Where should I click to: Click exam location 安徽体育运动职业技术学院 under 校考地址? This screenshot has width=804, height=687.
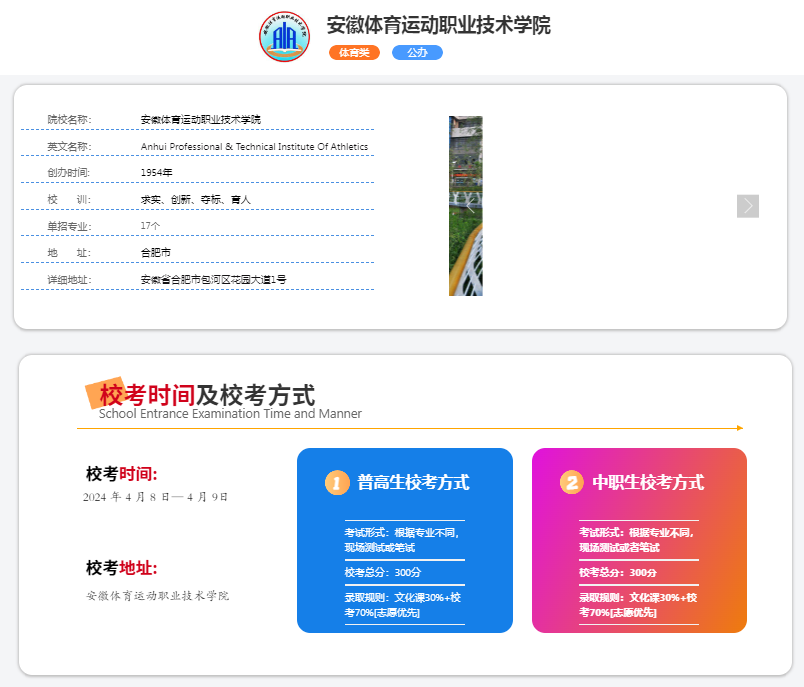coord(157,596)
